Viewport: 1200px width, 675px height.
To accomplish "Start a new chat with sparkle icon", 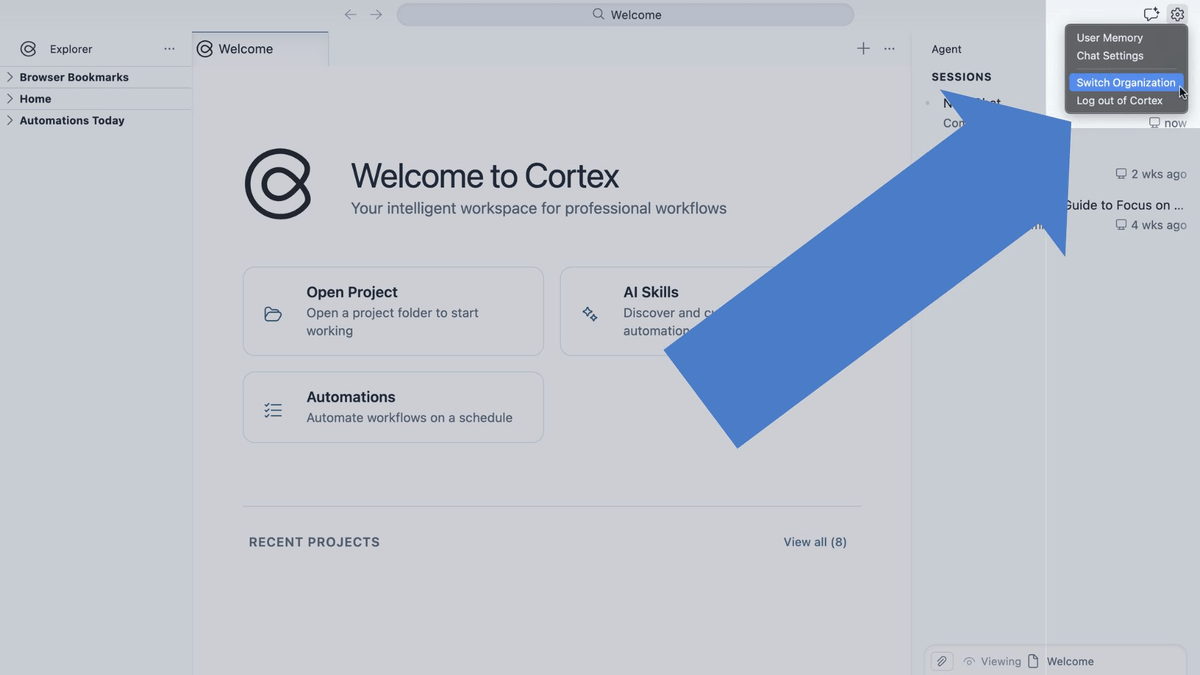I will point(1151,14).
